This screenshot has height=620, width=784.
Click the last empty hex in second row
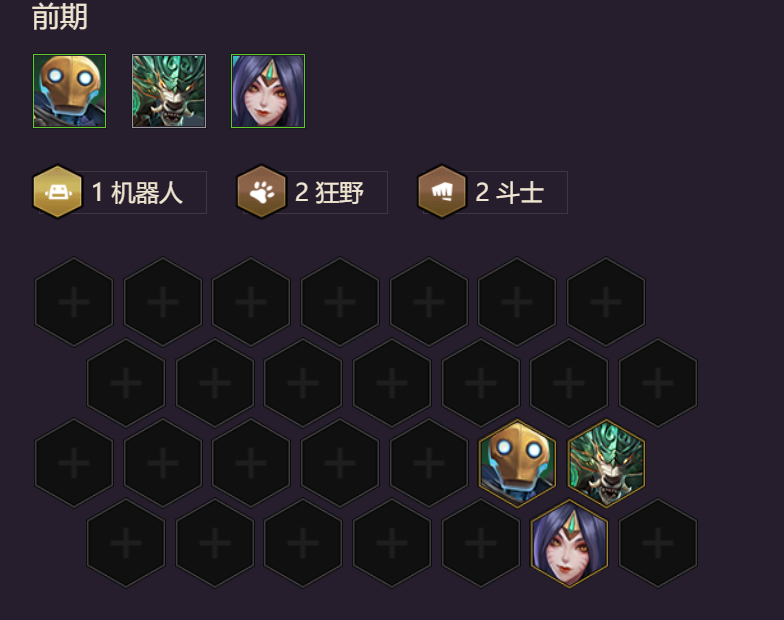coord(658,383)
